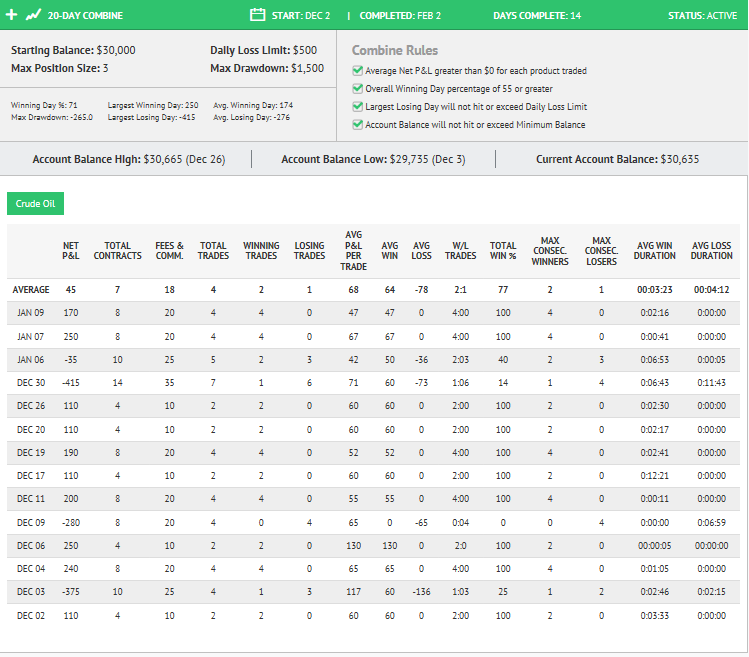Click the Max Position Size: 3 text

pyautogui.click(x=60, y=68)
